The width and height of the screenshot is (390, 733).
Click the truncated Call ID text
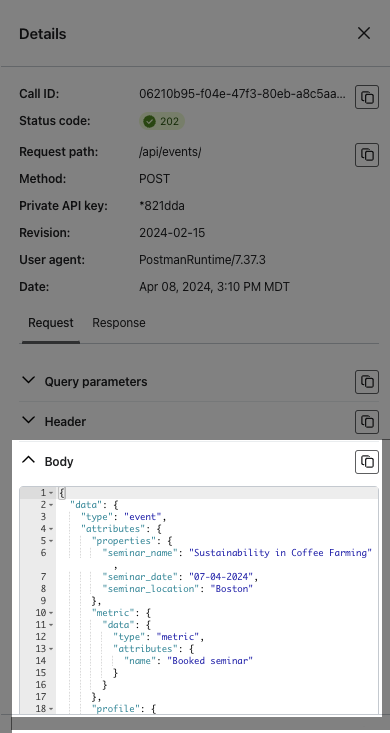click(x=243, y=94)
